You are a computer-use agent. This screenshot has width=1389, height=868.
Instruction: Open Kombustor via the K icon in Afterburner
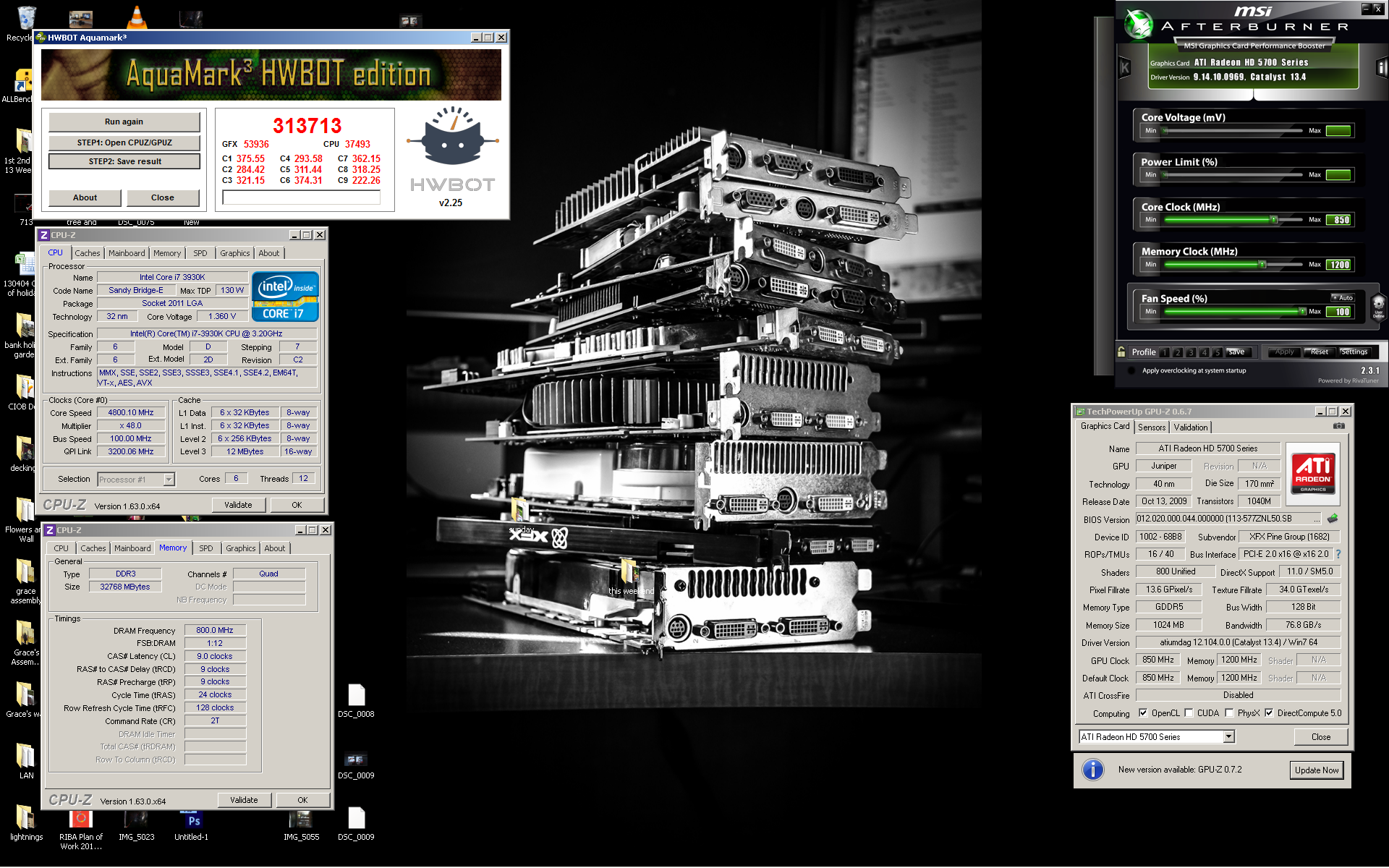pyautogui.click(x=1125, y=68)
